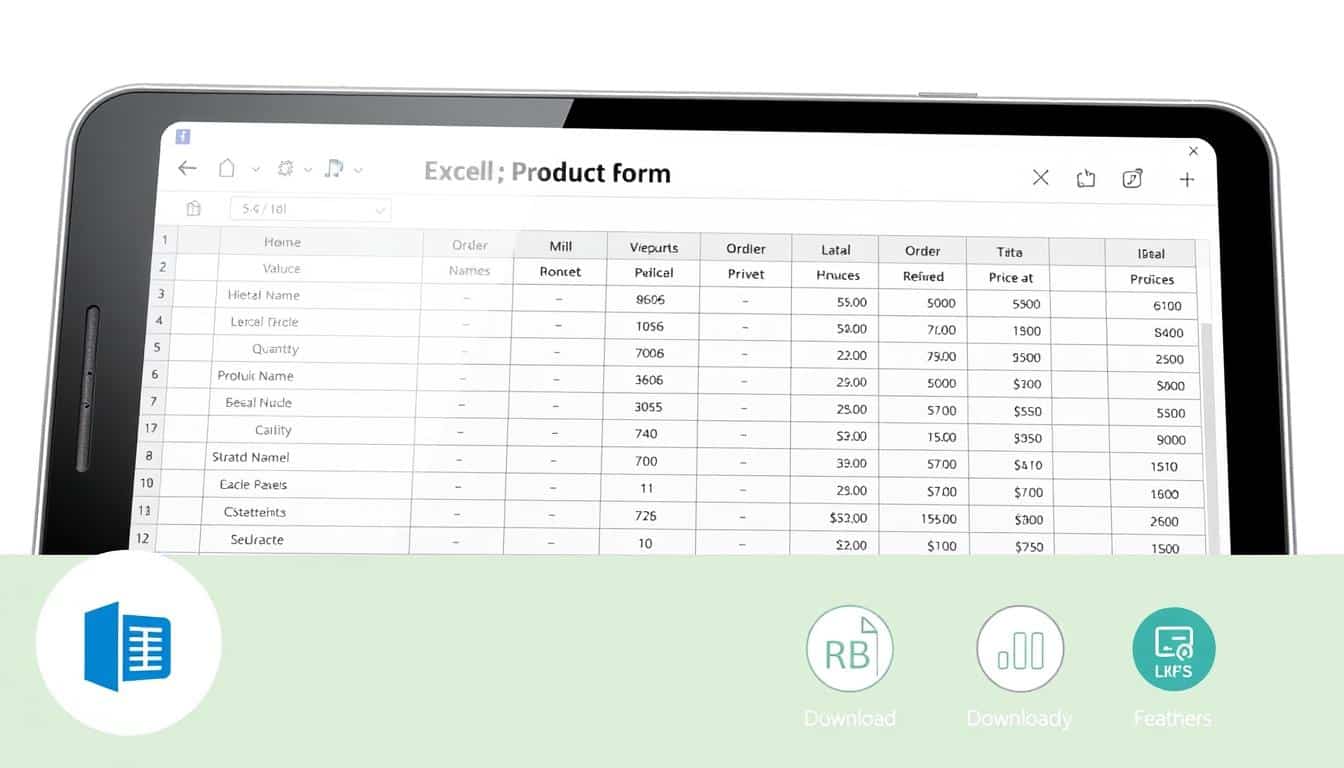The width and height of the screenshot is (1344, 768).
Task: Go back with the left arrow icon
Action: click(187, 168)
